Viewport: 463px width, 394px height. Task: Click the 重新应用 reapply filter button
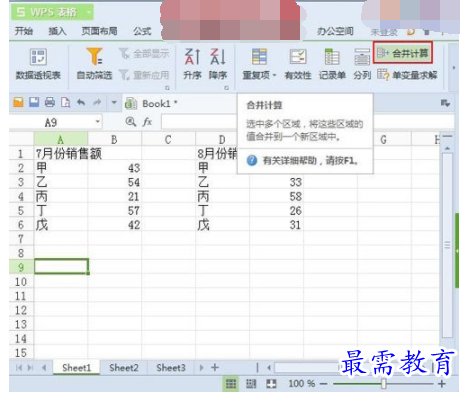coord(144,75)
